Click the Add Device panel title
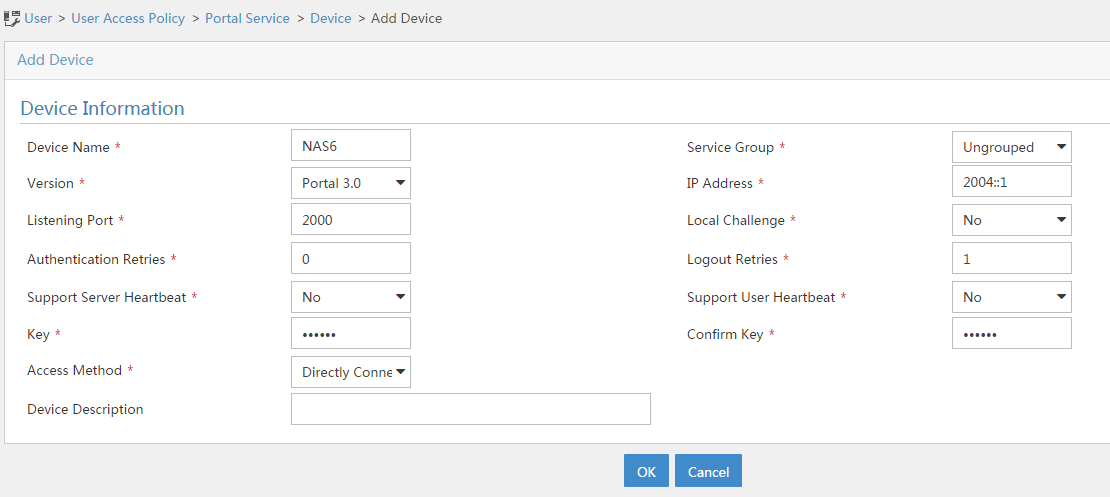This screenshot has width=1110, height=497. (x=55, y=60)
